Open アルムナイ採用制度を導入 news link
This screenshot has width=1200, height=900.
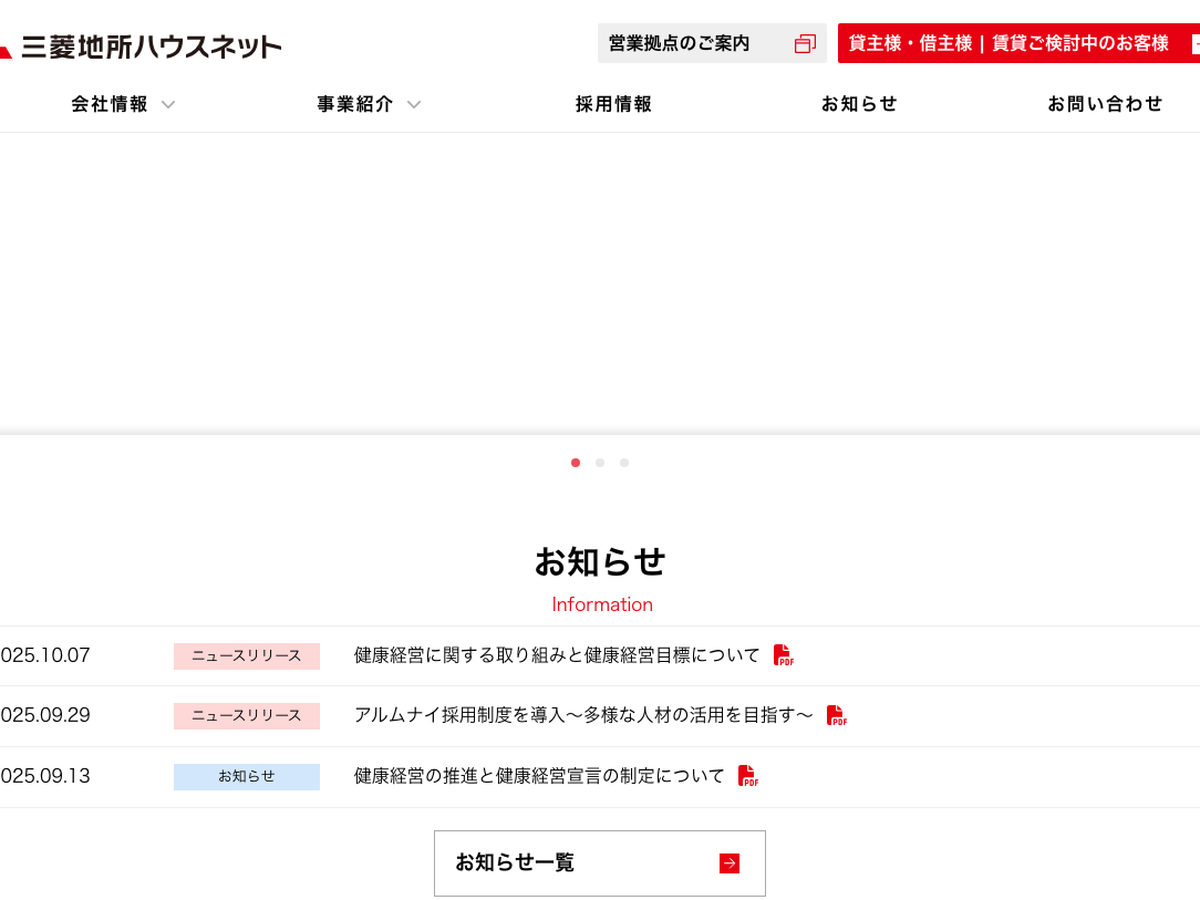tap(583, 716)
